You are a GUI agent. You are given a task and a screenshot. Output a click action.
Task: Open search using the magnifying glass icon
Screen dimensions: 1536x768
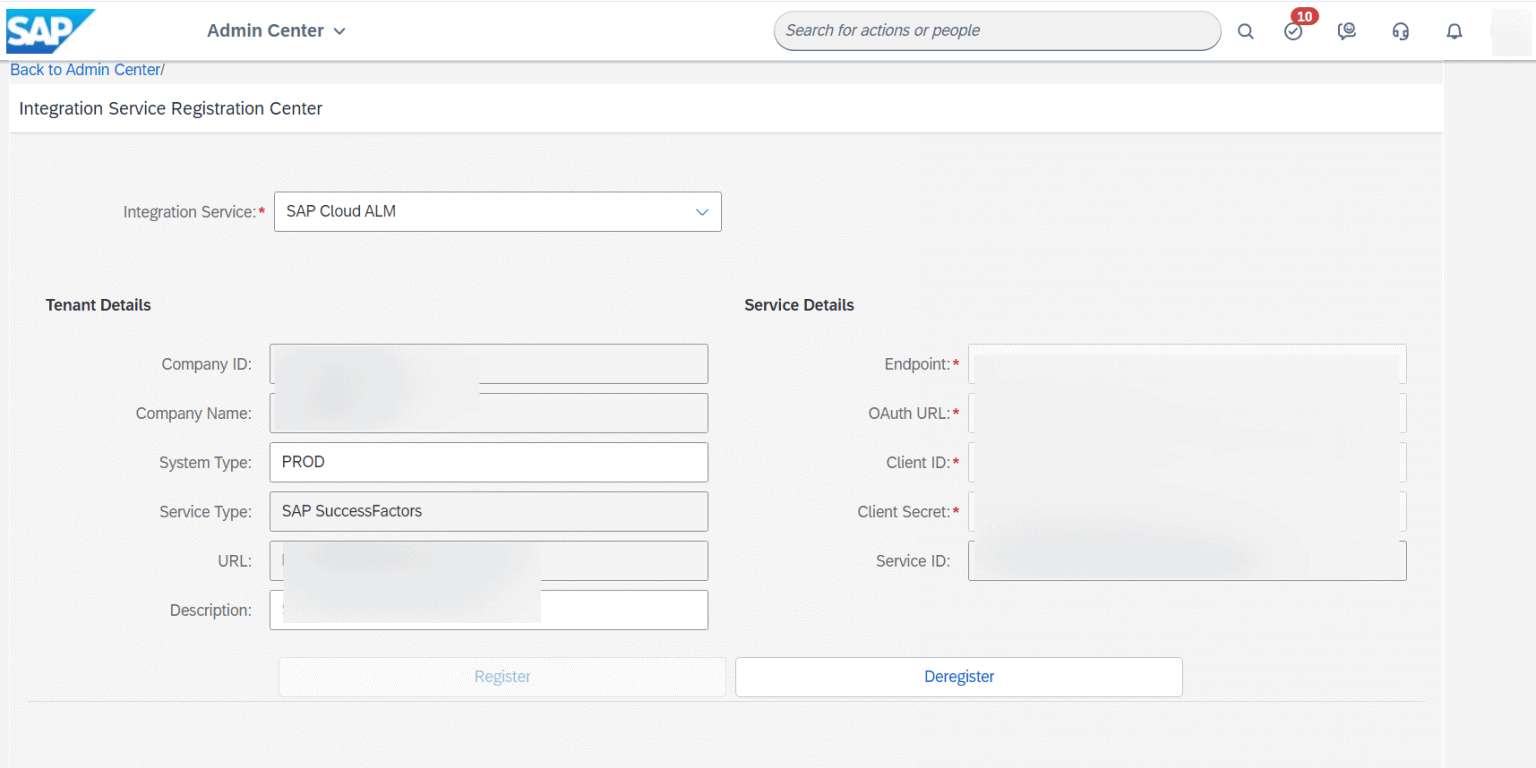pos(1245,31)
